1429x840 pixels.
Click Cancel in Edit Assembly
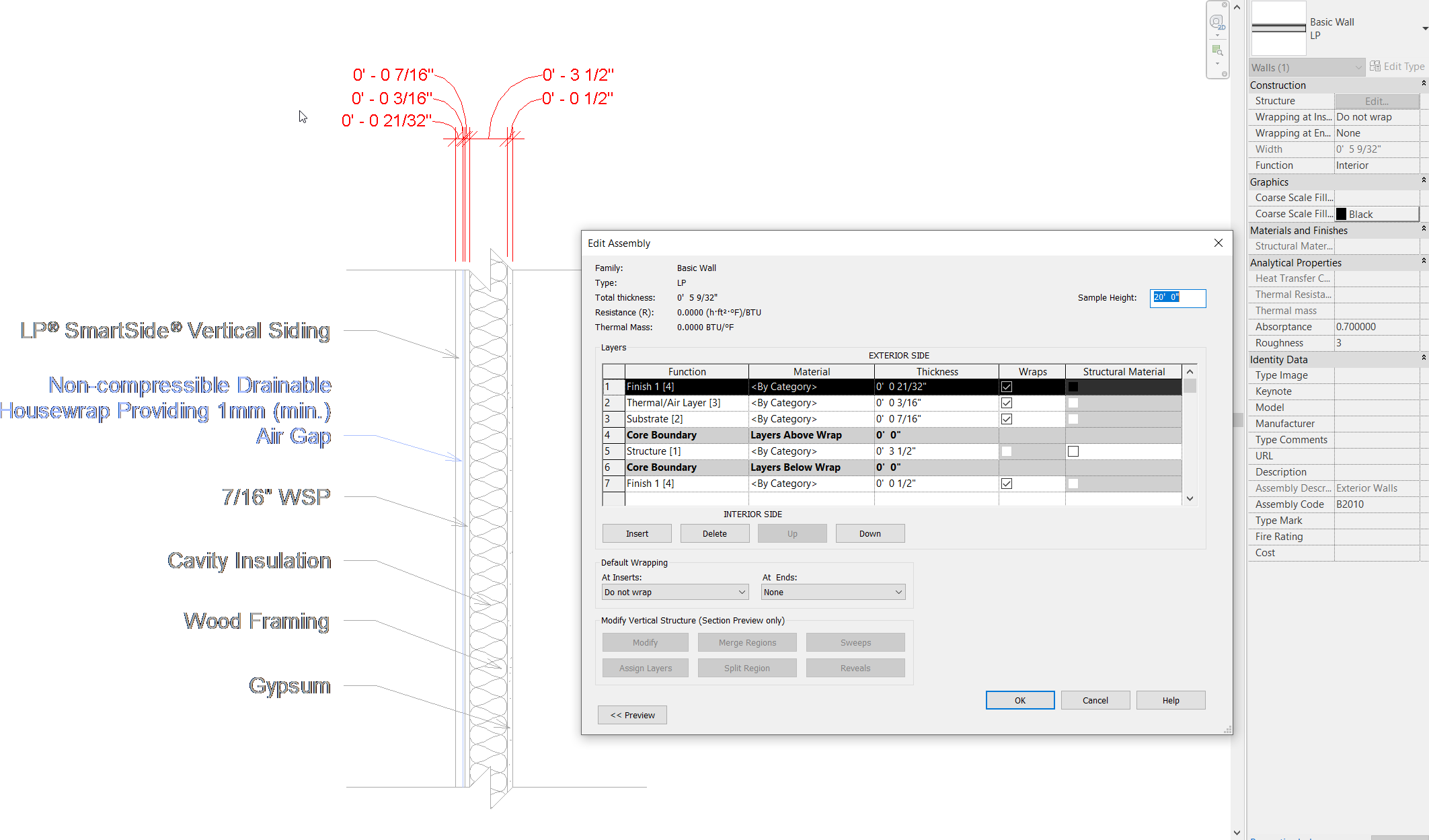click(x=1095, y=700)
